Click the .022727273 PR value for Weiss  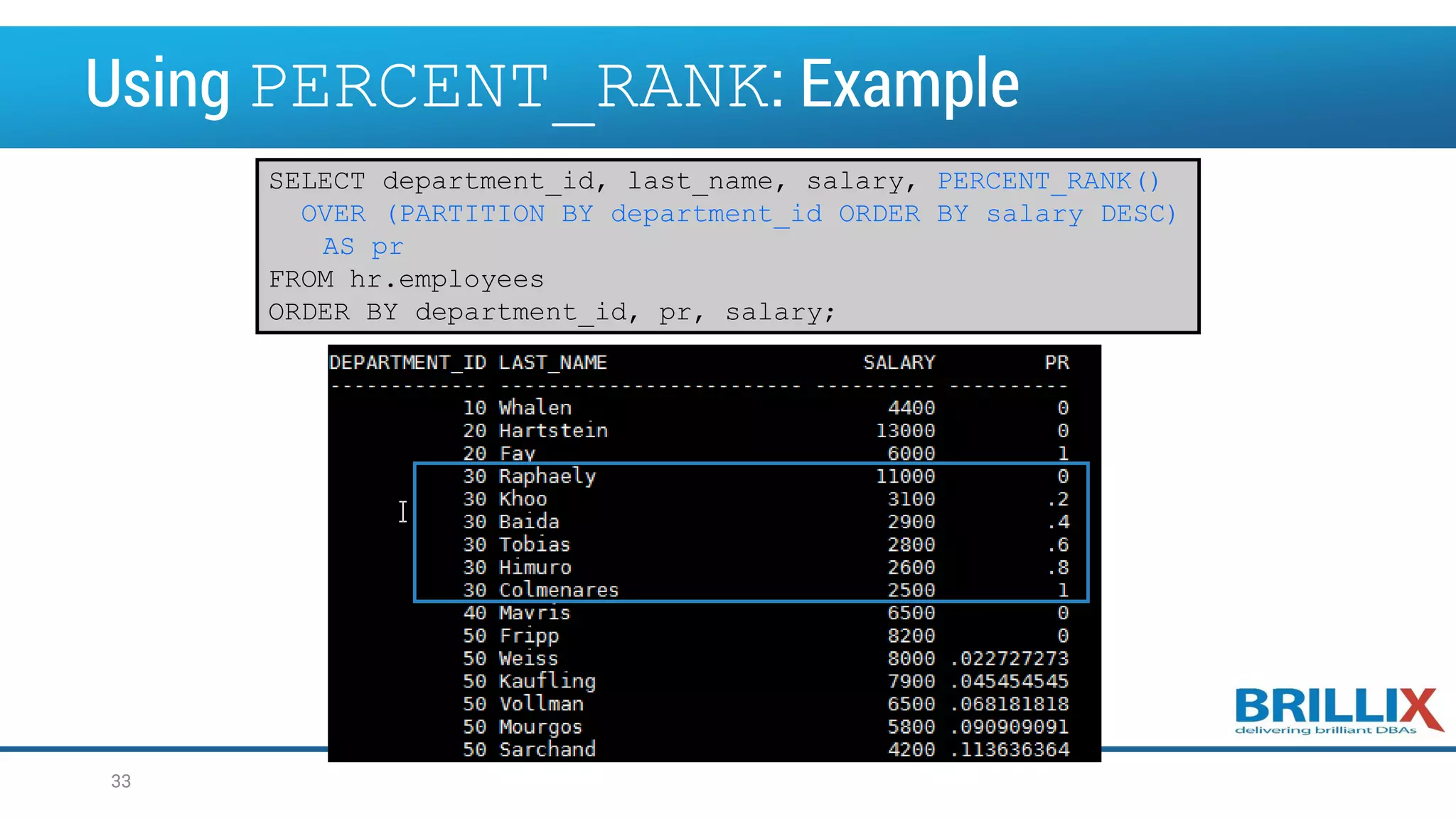(1010, 658)
